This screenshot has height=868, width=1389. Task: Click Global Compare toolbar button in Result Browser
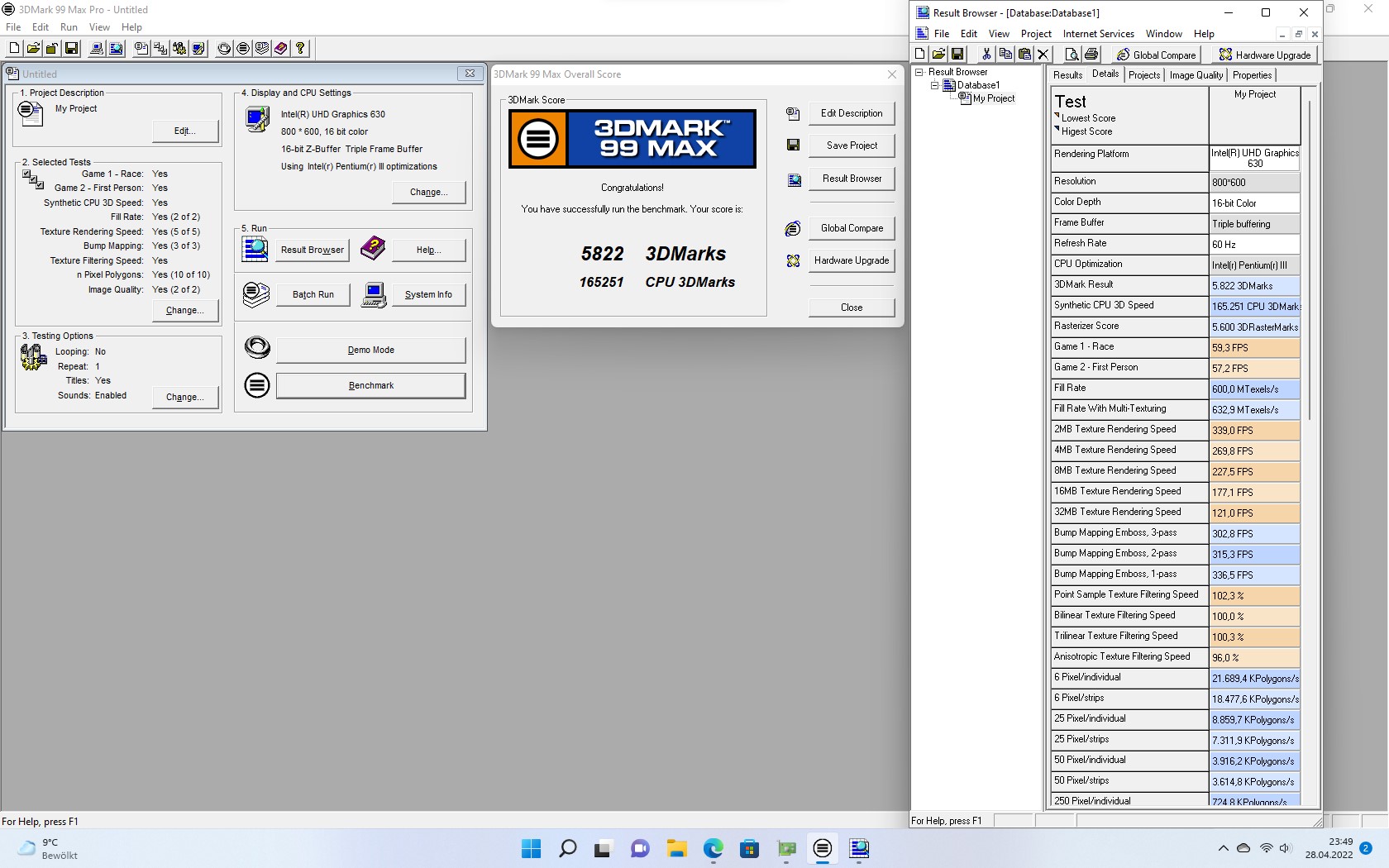(1157, 55)
